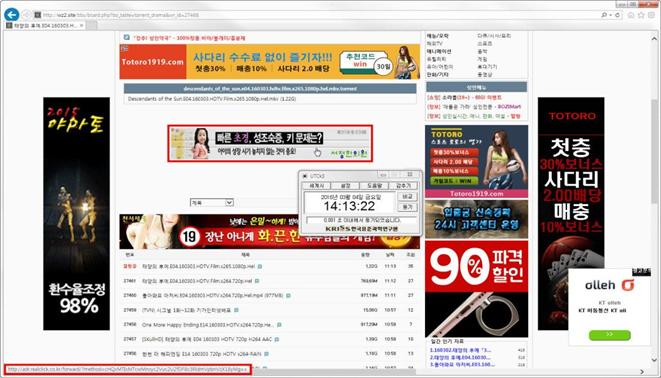This screenshot has width=661, height=378.
Task: Refresh the page with the reload icon
Action: click(618, 15)
